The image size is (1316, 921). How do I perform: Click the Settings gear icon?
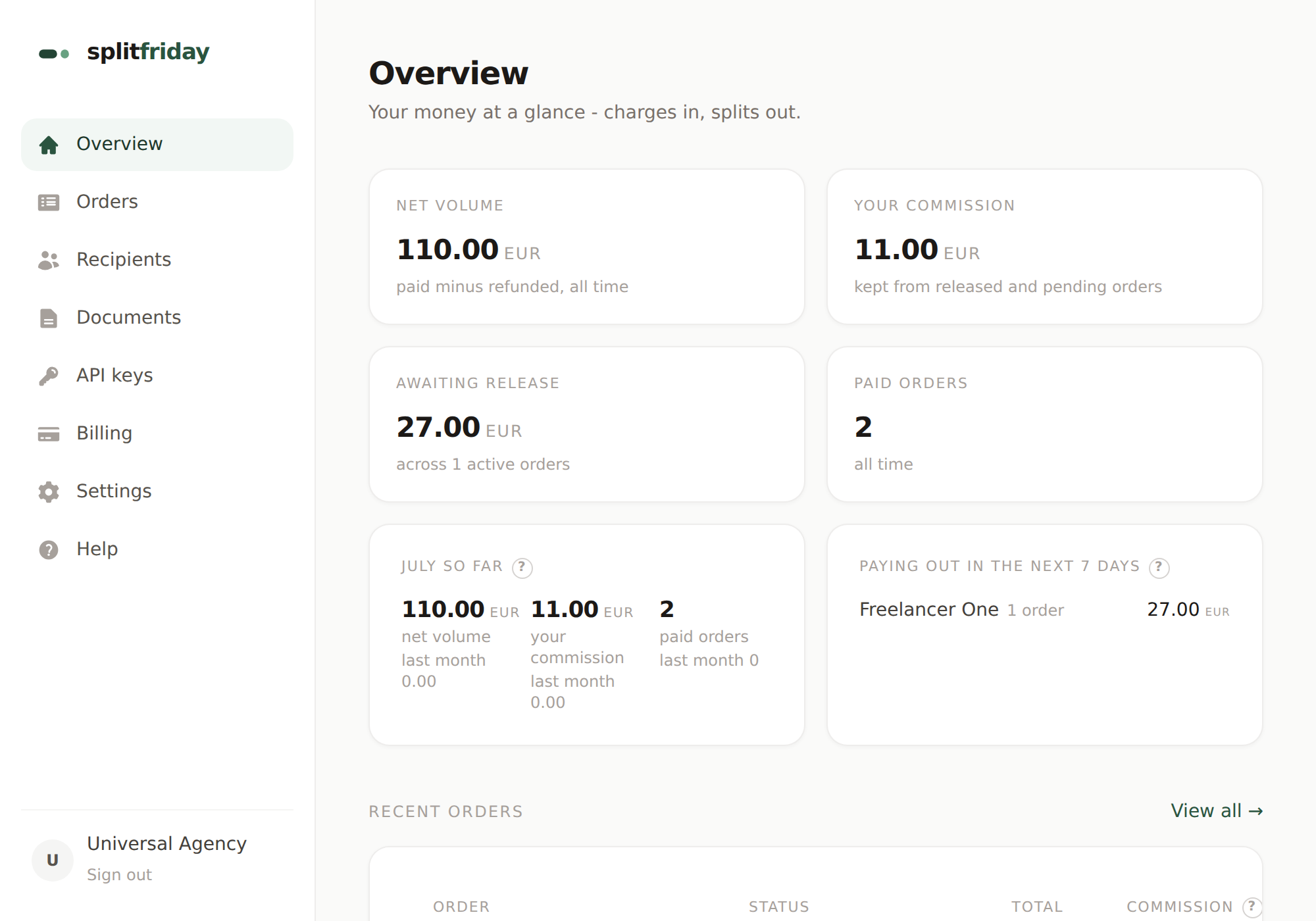49,491
